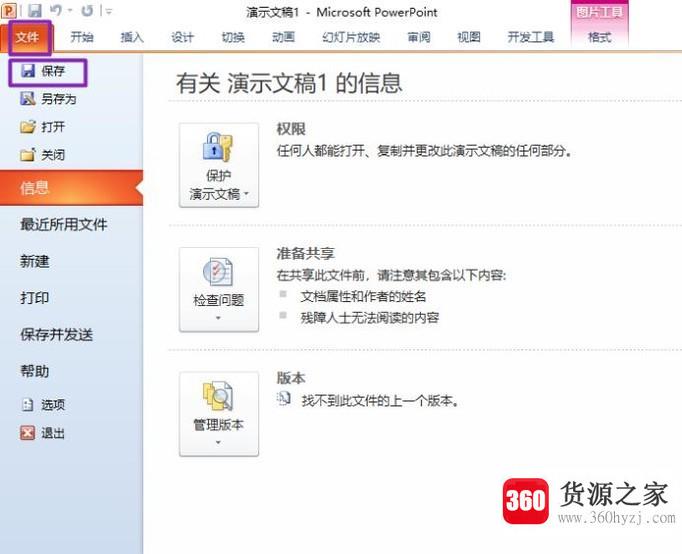This screenshot has height=554, width=682.
Task: Open the undo history dropdown arrow
Action: pos(70,10)
